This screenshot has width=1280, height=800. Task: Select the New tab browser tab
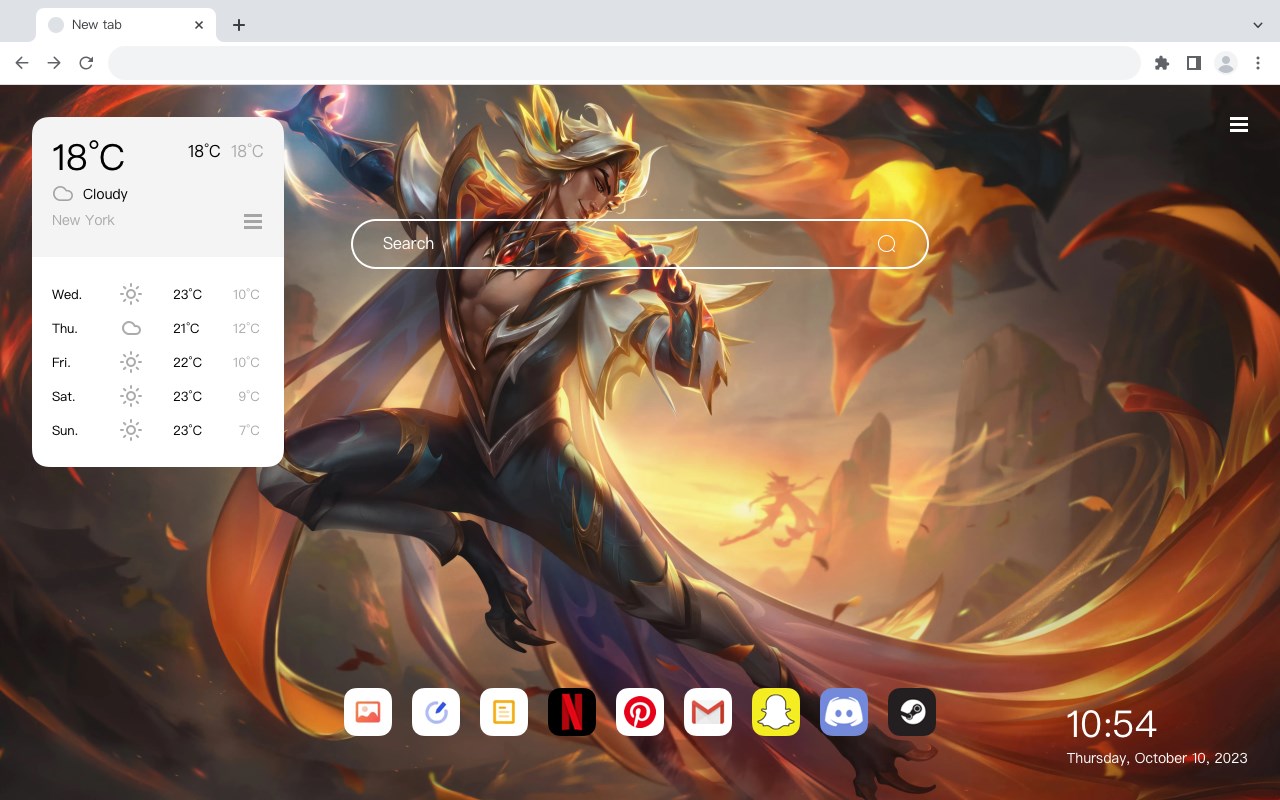[126, 24]
